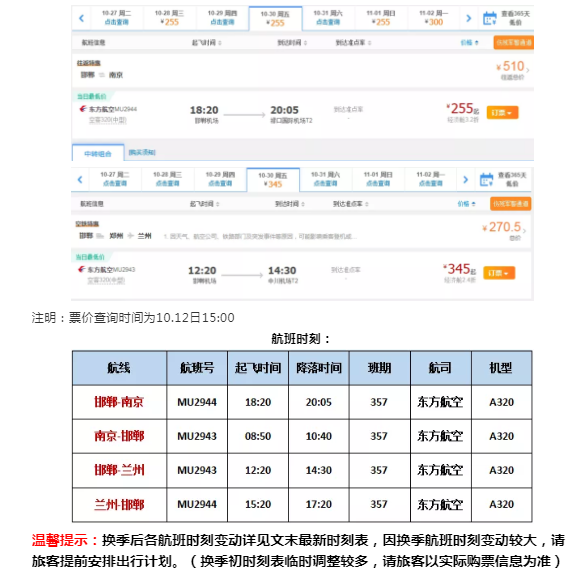Viewport: 580px width, 583px height.
Task: Select the 11-01 Sunday ¥255 date tab
Action: [x=381, y=17]
